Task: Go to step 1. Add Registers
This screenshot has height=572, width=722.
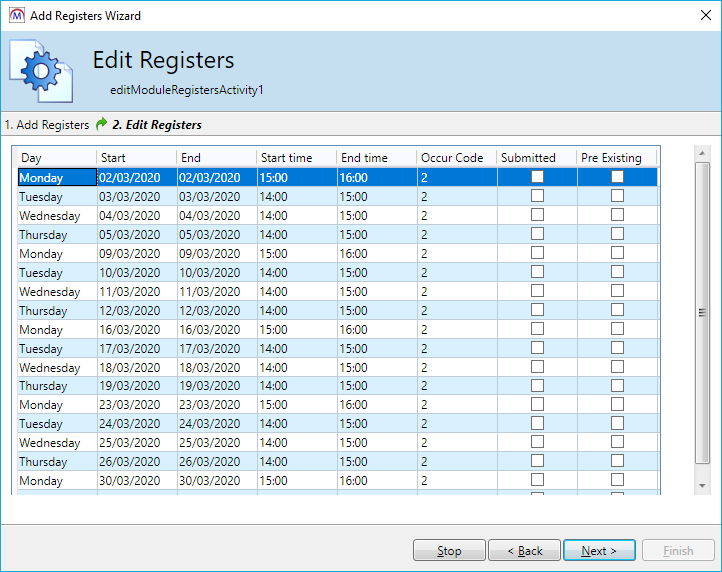Action: [47, 125]
